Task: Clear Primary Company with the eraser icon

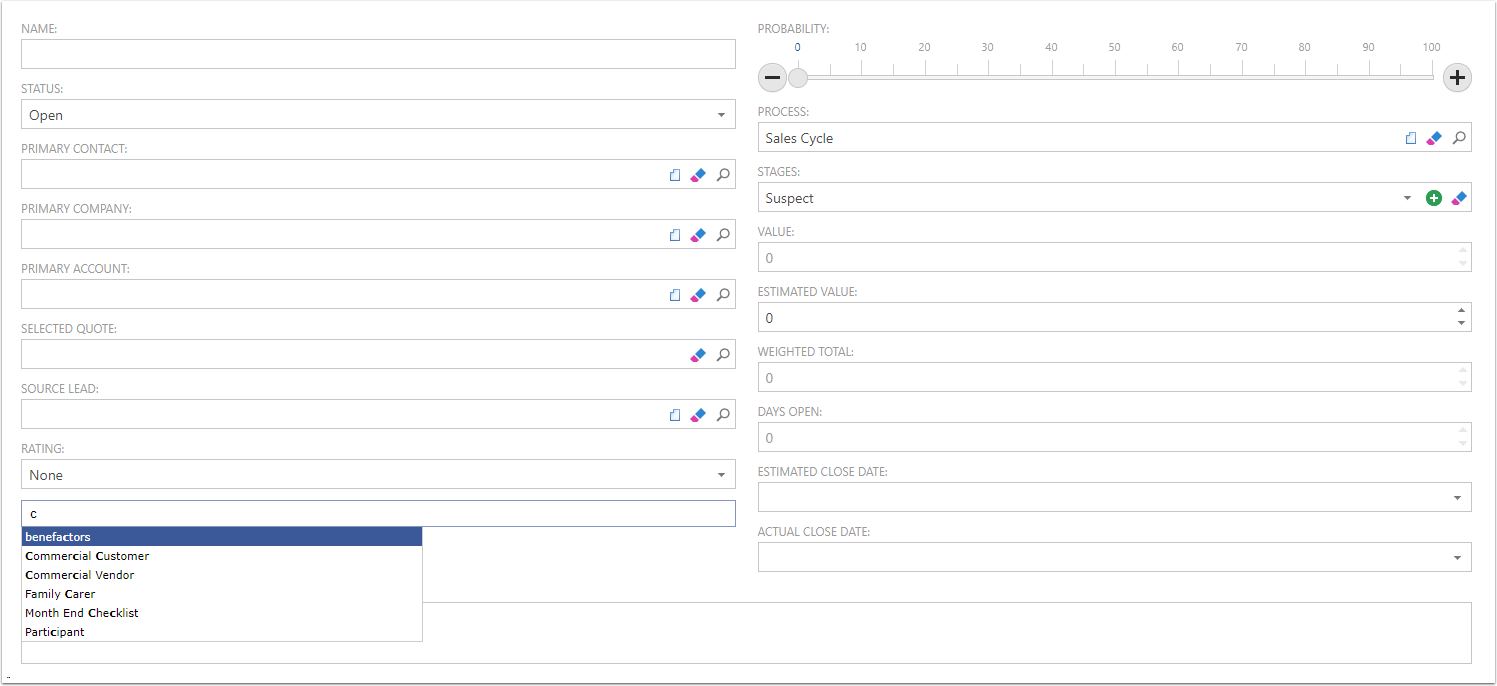Action: [x=698, y=235]
